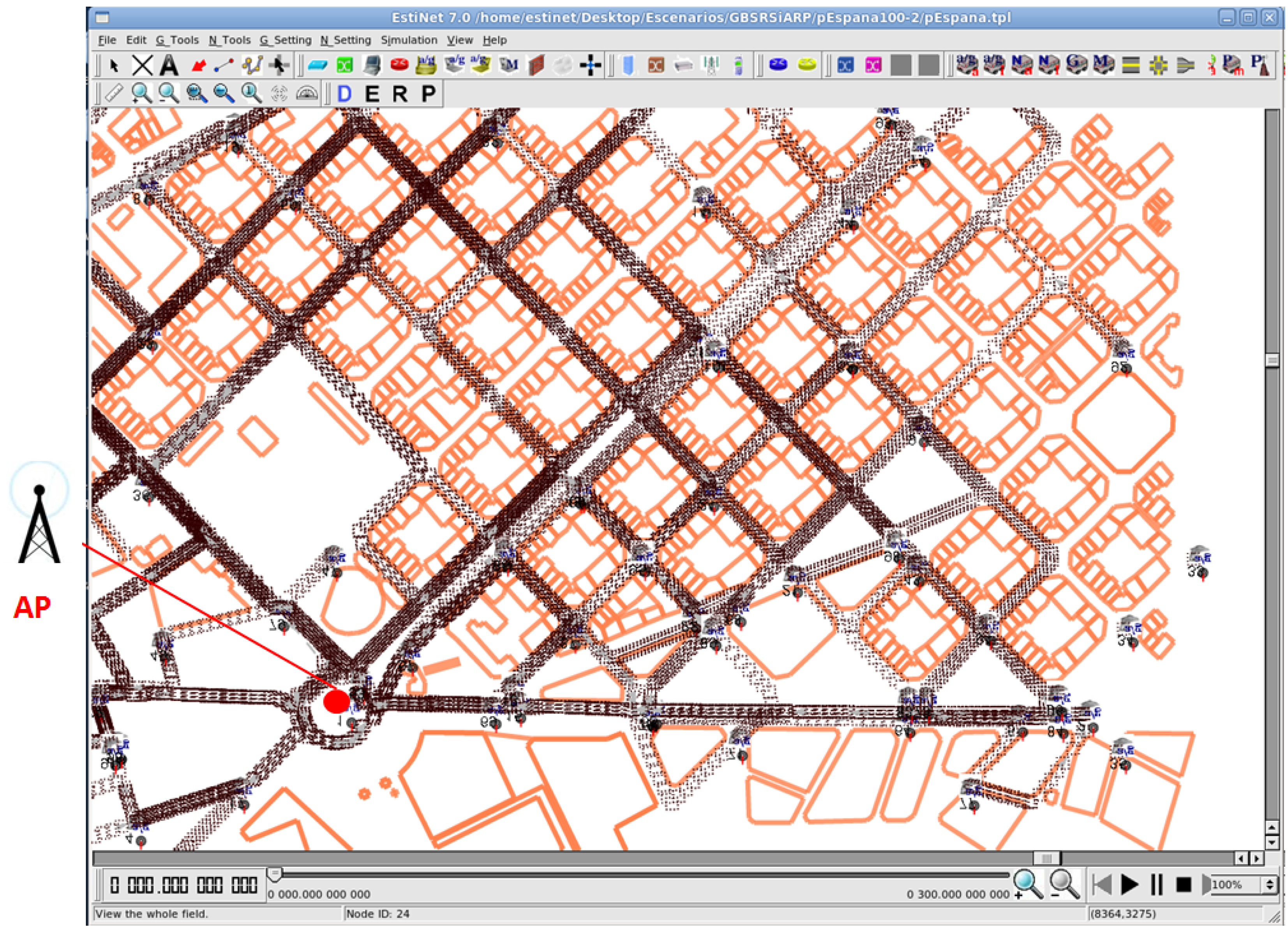
Task: Switch to R (Run) mode
Action: click(400, 94)
